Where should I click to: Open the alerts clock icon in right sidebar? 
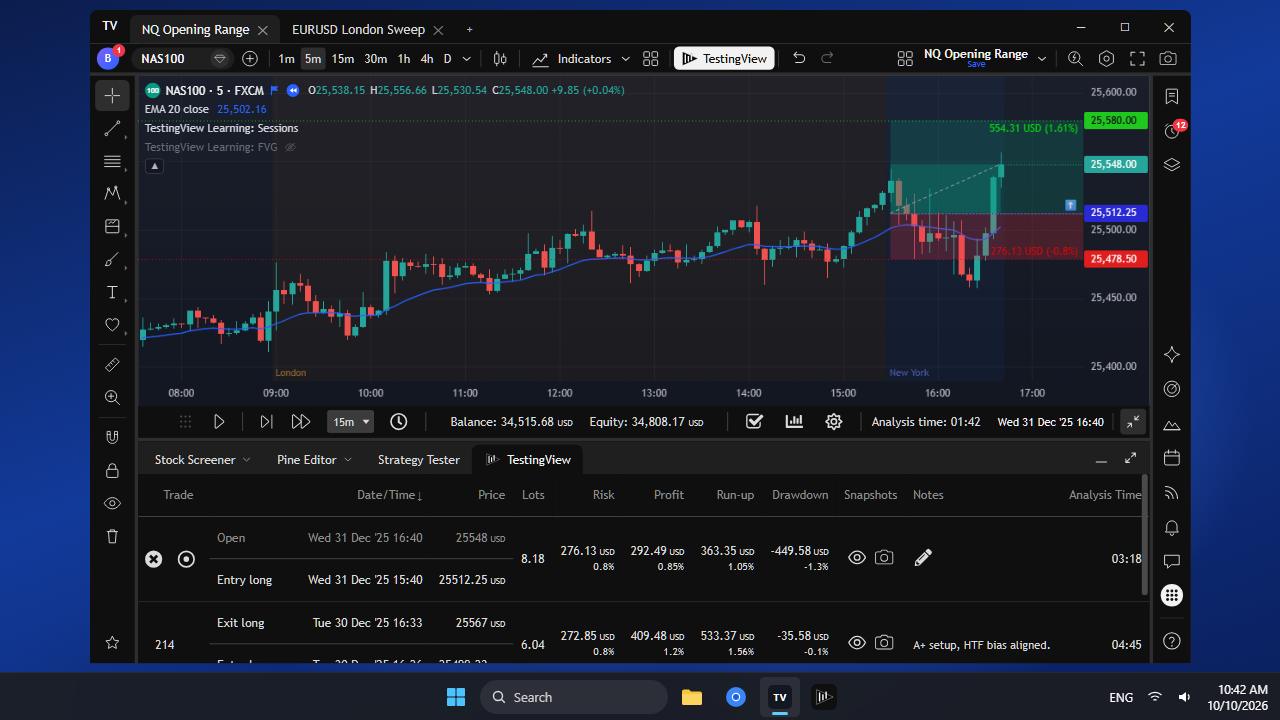[1172, 130]
